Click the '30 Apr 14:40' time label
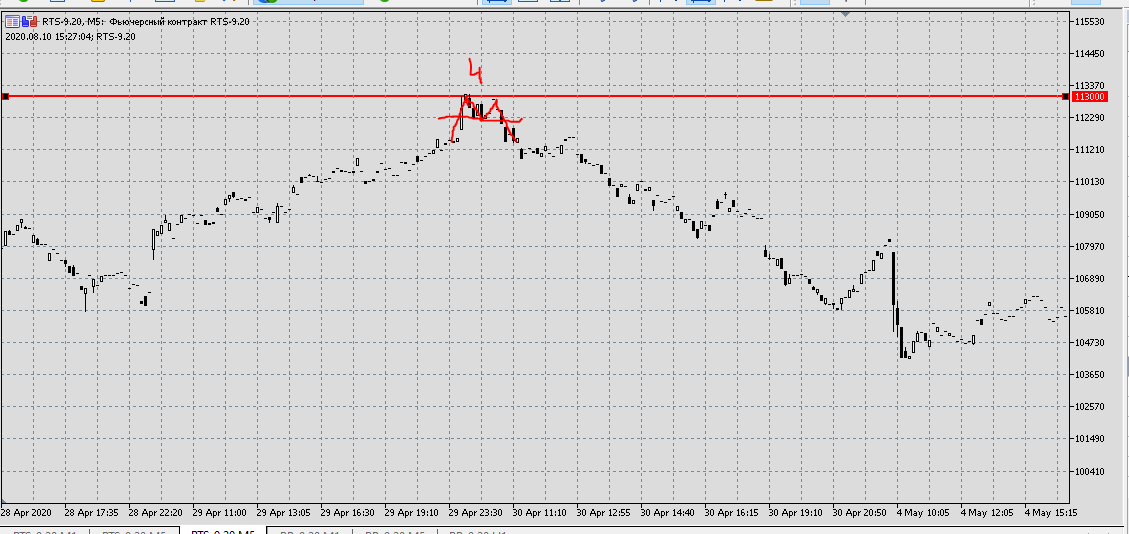 click(x=668, y=512)
